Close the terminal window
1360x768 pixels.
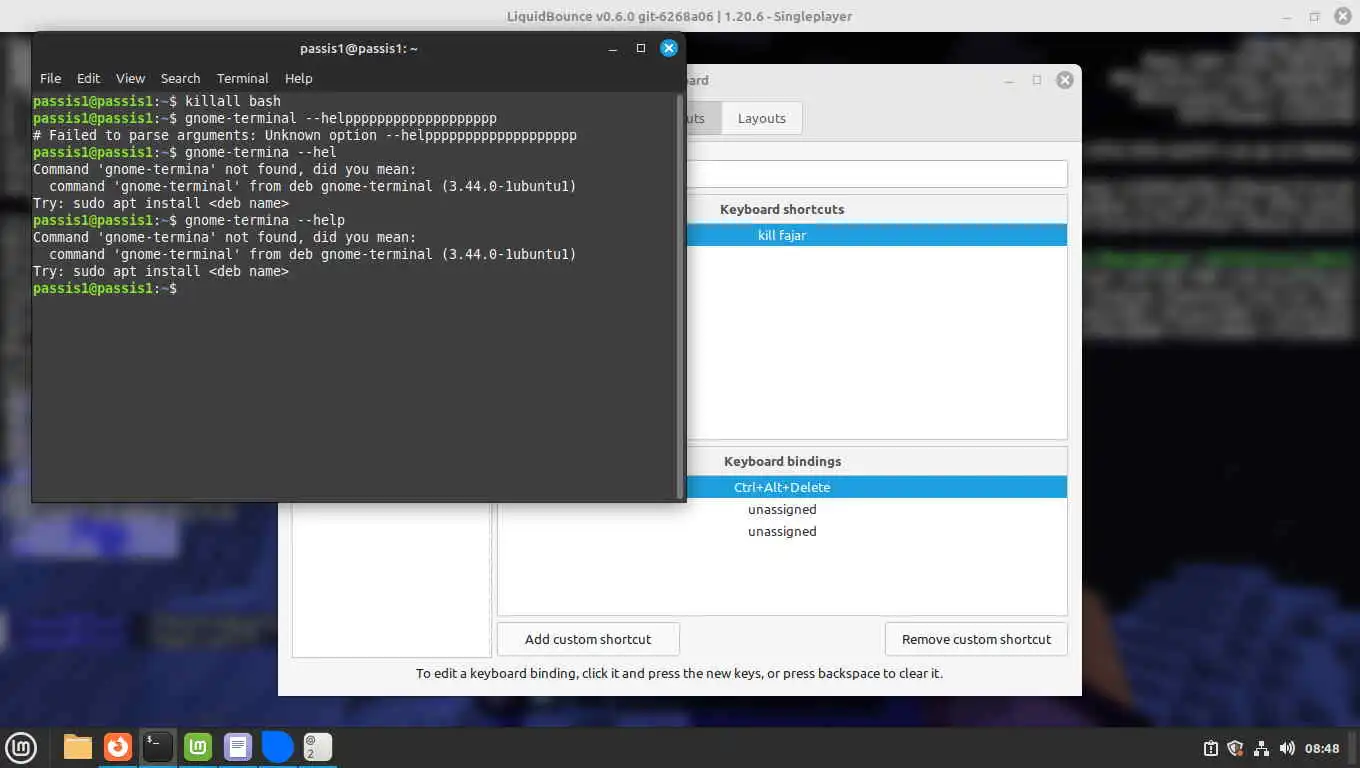[669, 48]
